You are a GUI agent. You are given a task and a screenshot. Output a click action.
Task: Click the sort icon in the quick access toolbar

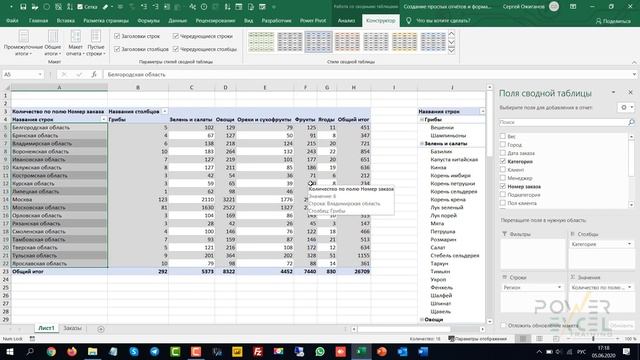70,7
